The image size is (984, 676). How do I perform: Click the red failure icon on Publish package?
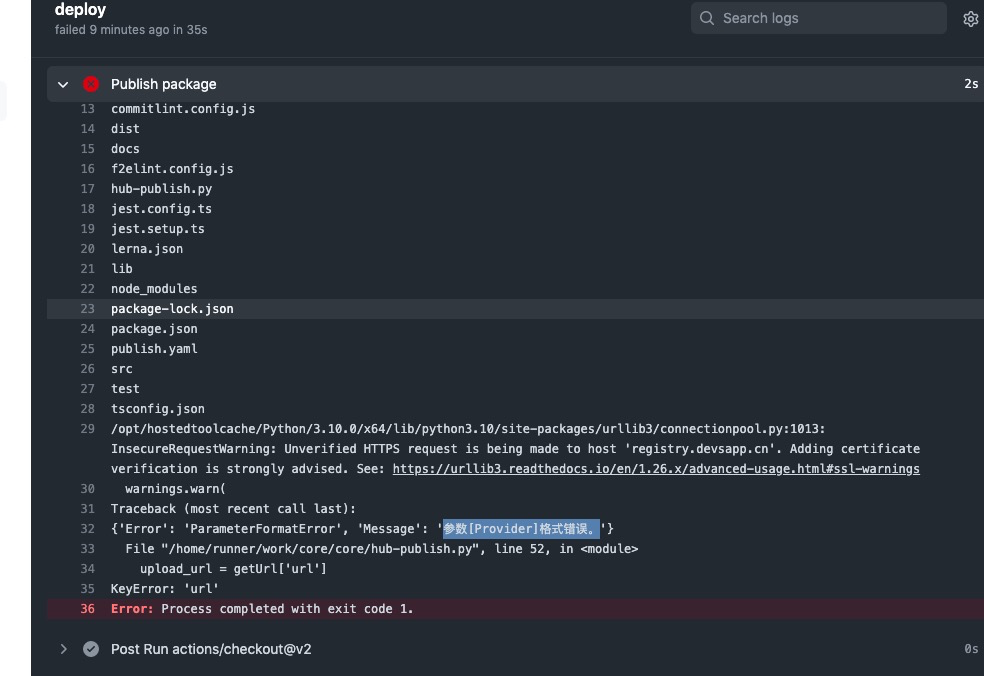coord(91,84)
